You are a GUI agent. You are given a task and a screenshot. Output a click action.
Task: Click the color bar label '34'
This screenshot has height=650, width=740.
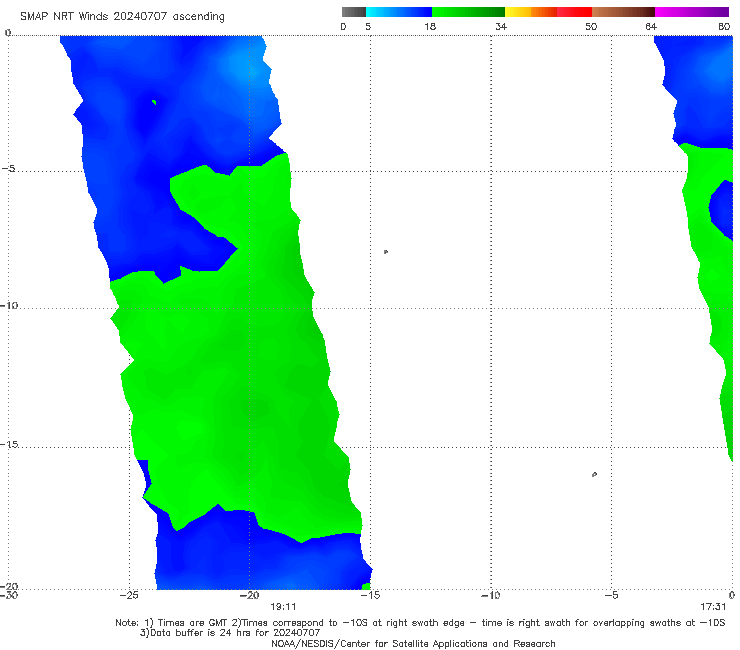point(501,27)
